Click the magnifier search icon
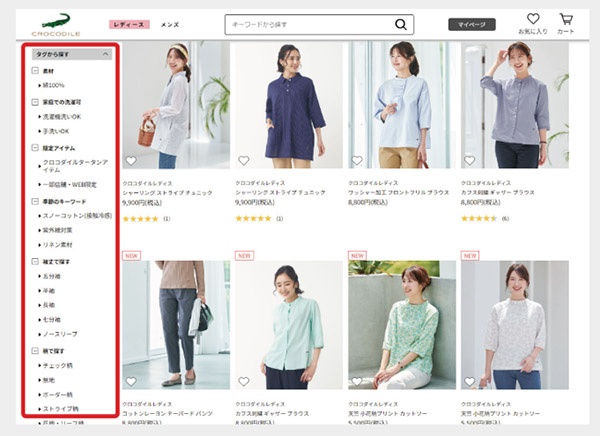This screenshot has width=600, height=436. (x=400, y=24)
